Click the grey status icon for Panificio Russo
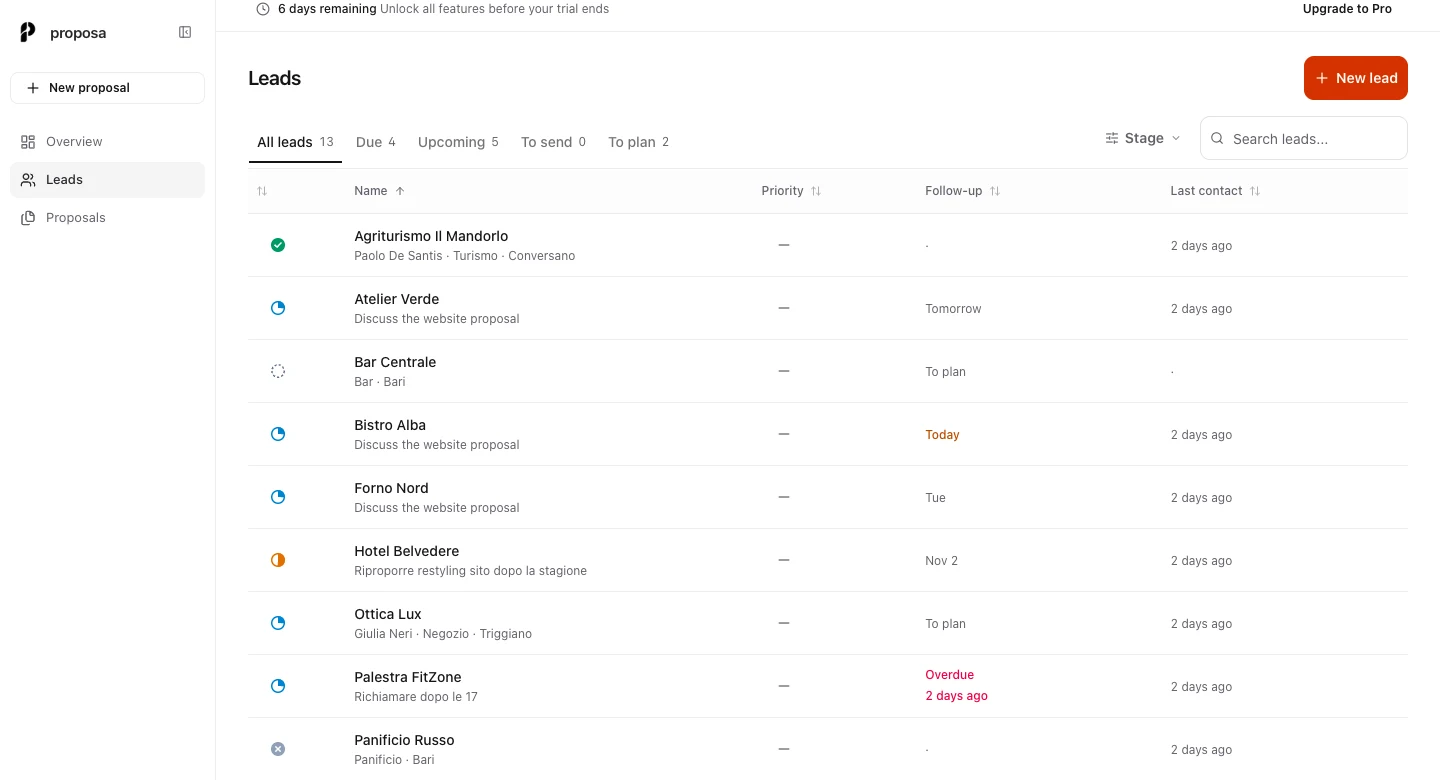 coord(278,749)
